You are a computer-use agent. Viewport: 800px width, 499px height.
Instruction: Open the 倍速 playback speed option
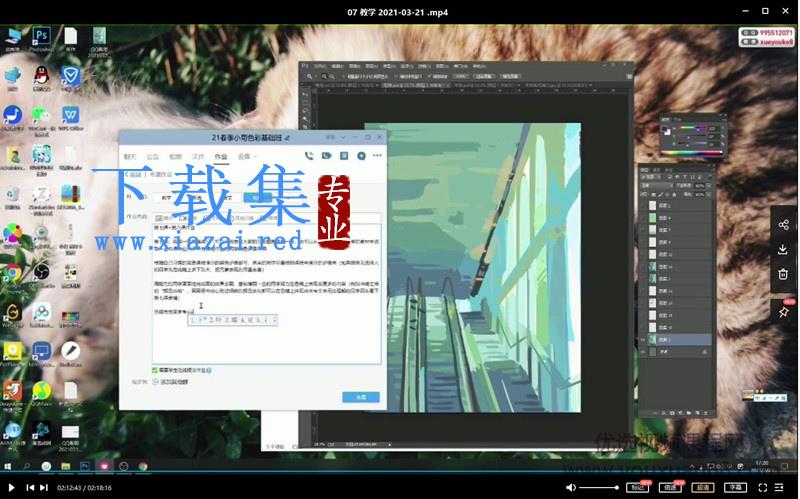pyautogui.click(x=670, y=488)
